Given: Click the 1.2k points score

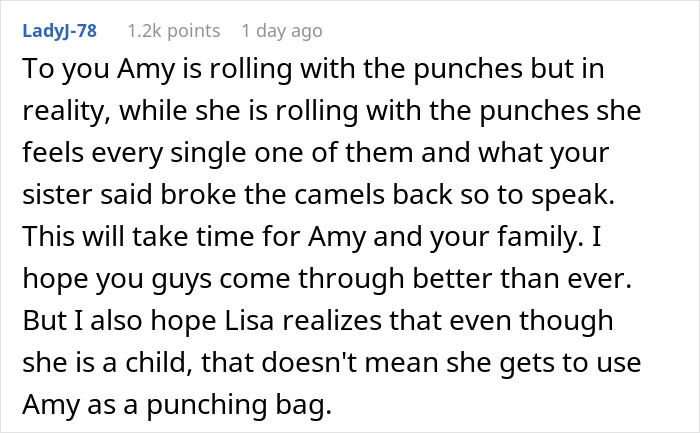Looking at the screenshot, I should (171, 31).
